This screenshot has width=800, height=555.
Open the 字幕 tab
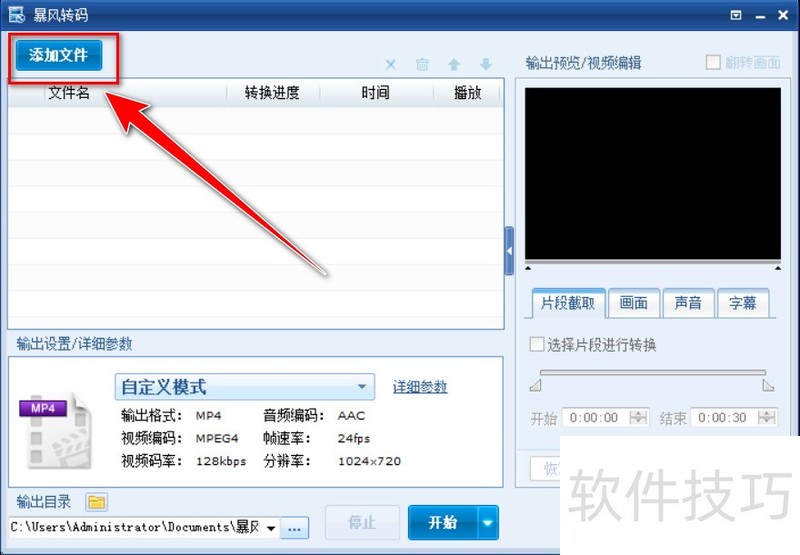click(x=742, y=303)
